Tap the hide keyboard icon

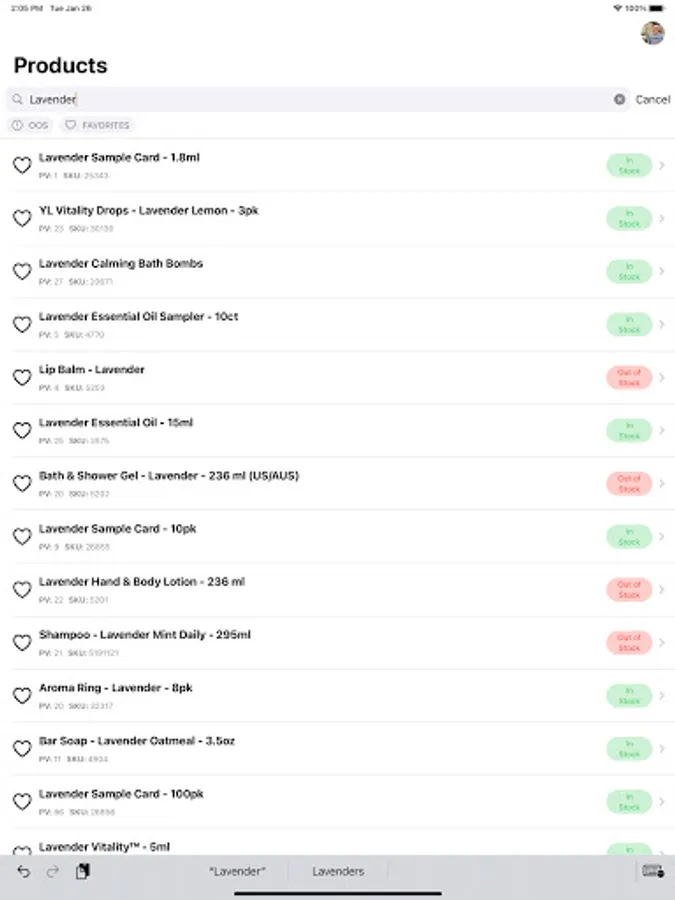point(653,871)
